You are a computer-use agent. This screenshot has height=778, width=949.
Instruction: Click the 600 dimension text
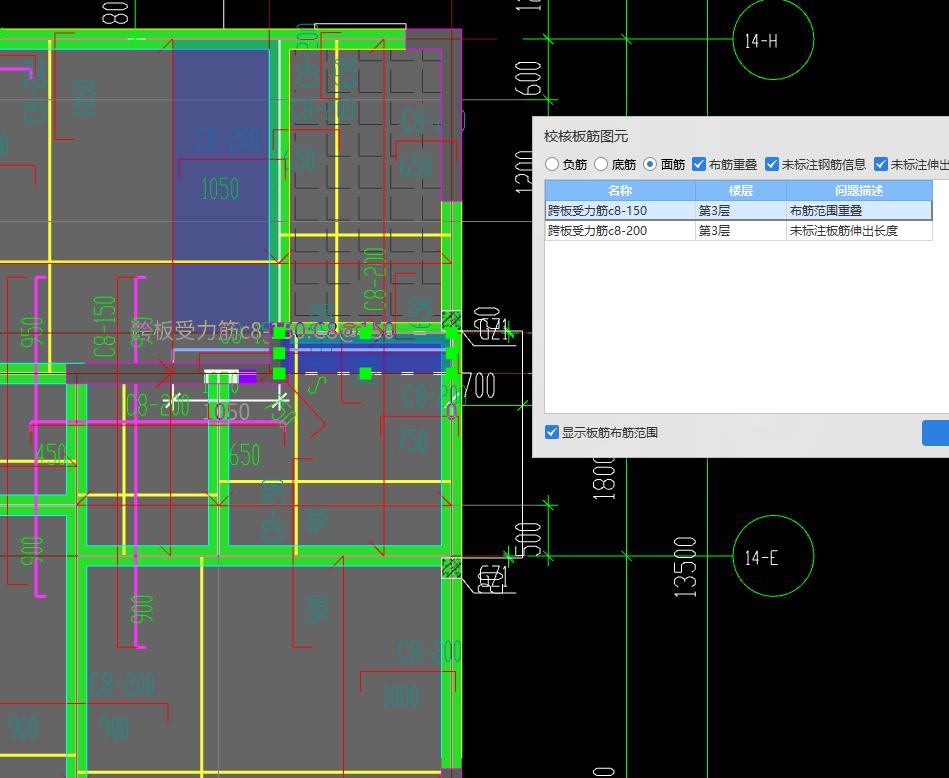[528, 78]
